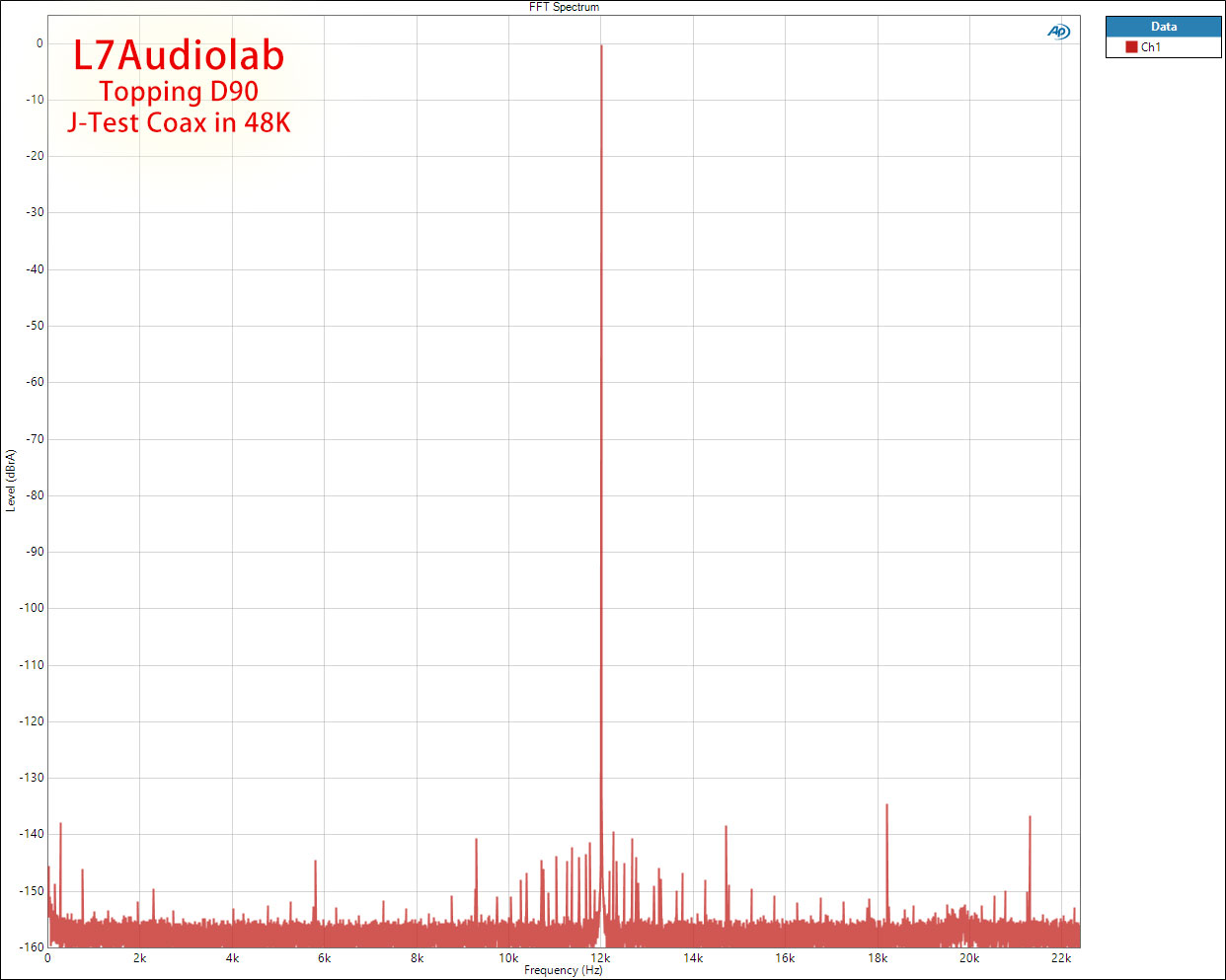Screen dimensions: 1226x980
Task: Click the -100 tick label on level axis
Action: click(32, 608)
